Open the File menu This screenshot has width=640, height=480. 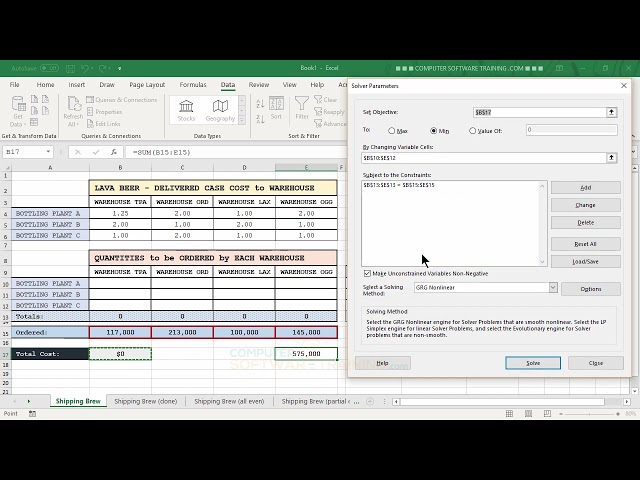point(15,84)
